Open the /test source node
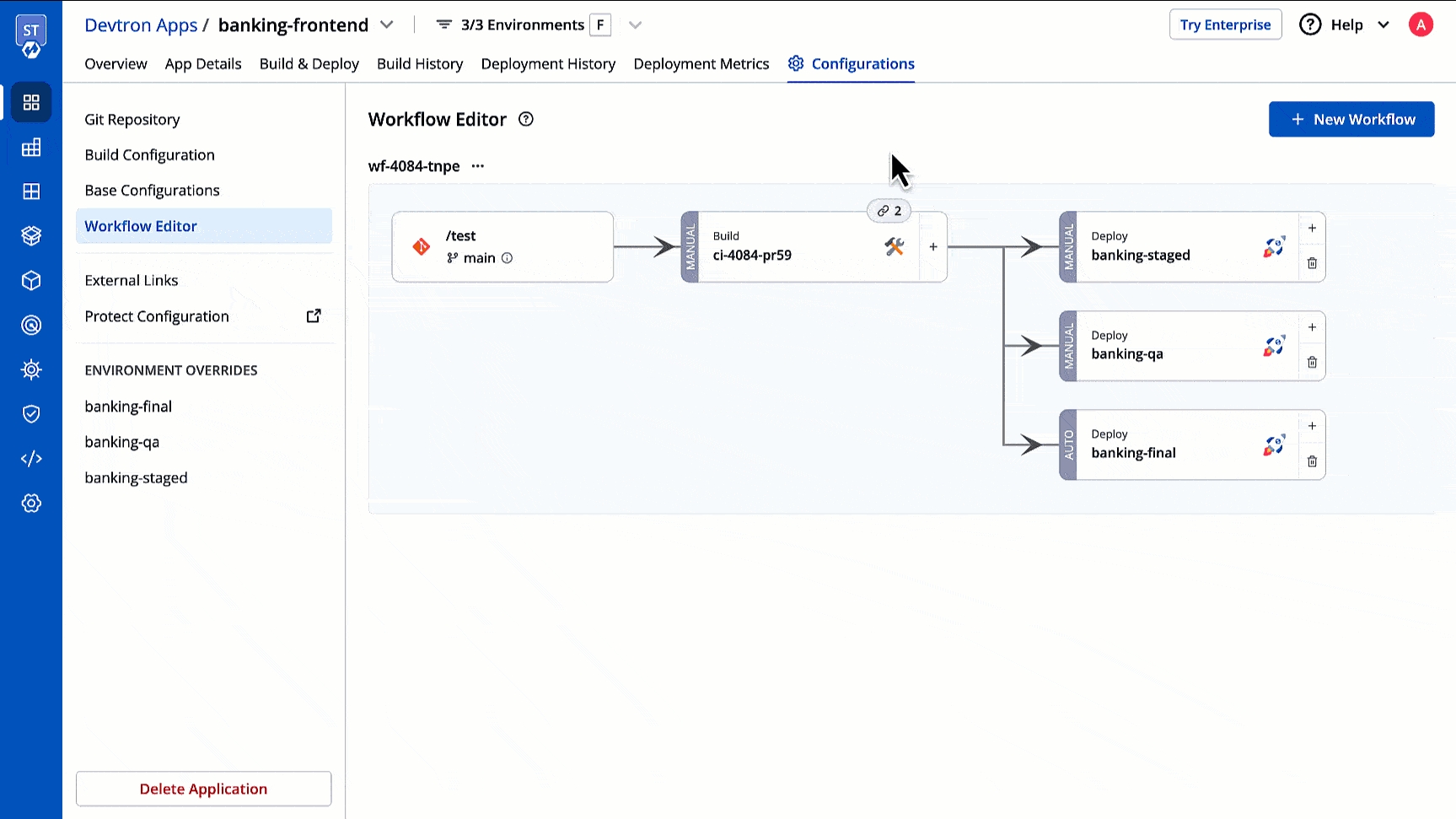 pyautogui.click(x=502, y=246)
